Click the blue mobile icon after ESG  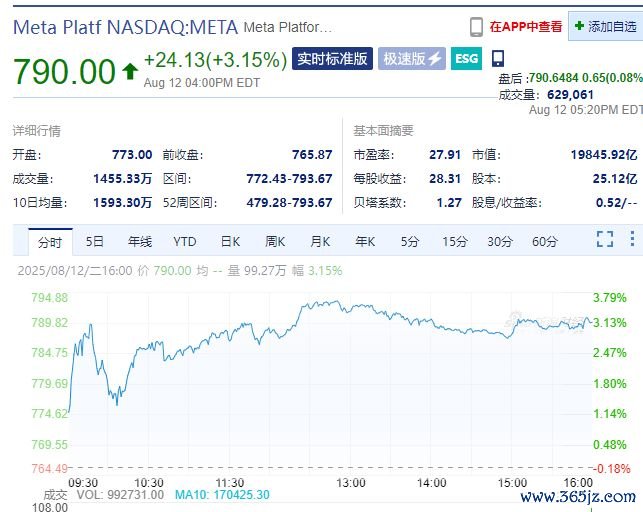click(x=498, y=59)
